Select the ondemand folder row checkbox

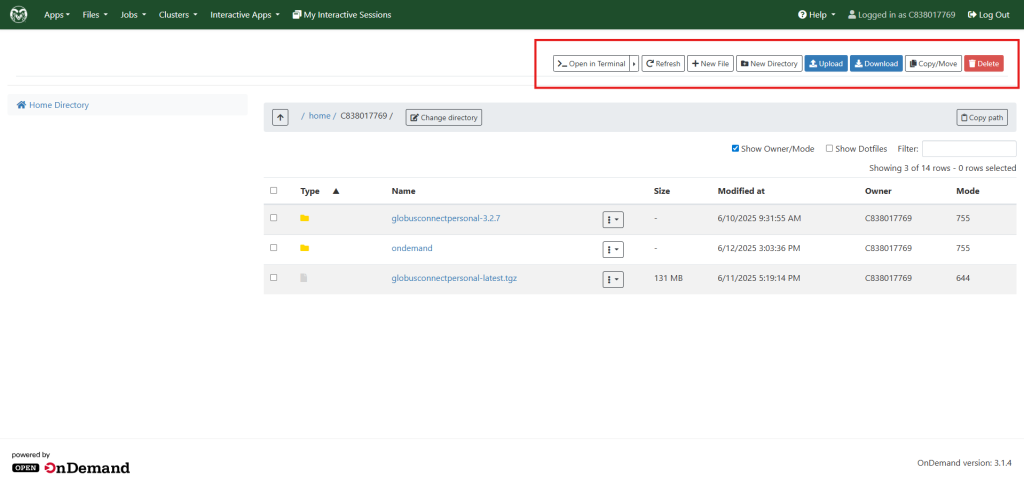273,247
